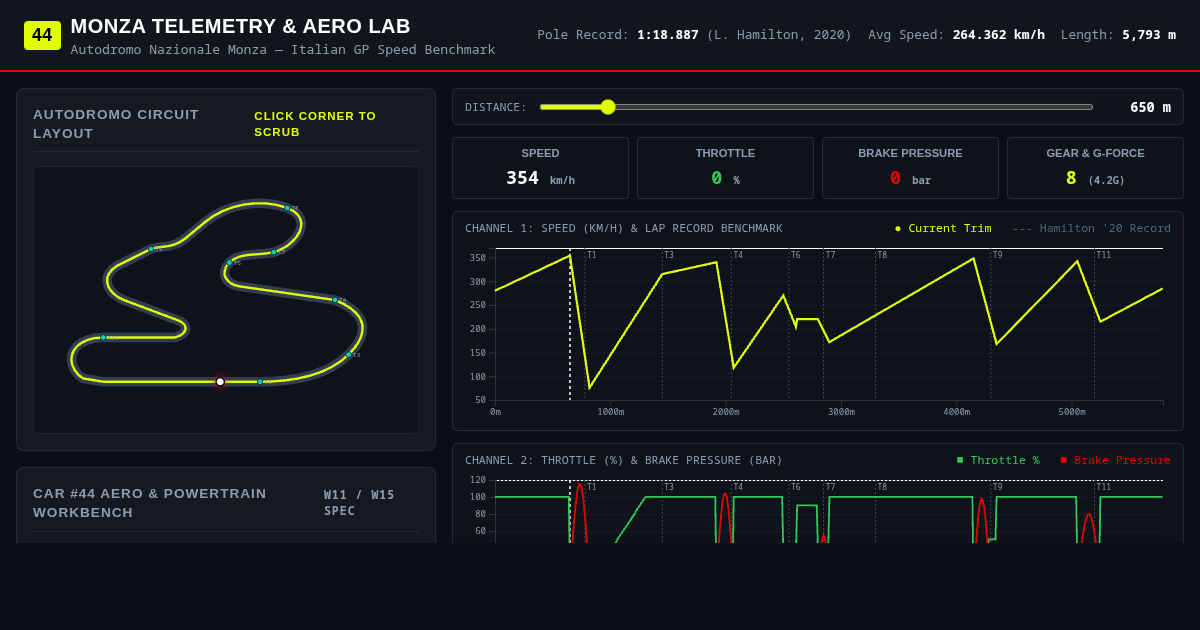Click the distance slider yellow thumb
Screen dimensions: 1200x630
click(x=608, y=107)
